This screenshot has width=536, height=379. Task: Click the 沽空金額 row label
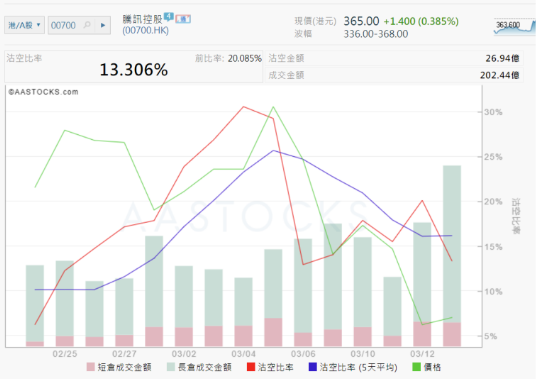286,58
